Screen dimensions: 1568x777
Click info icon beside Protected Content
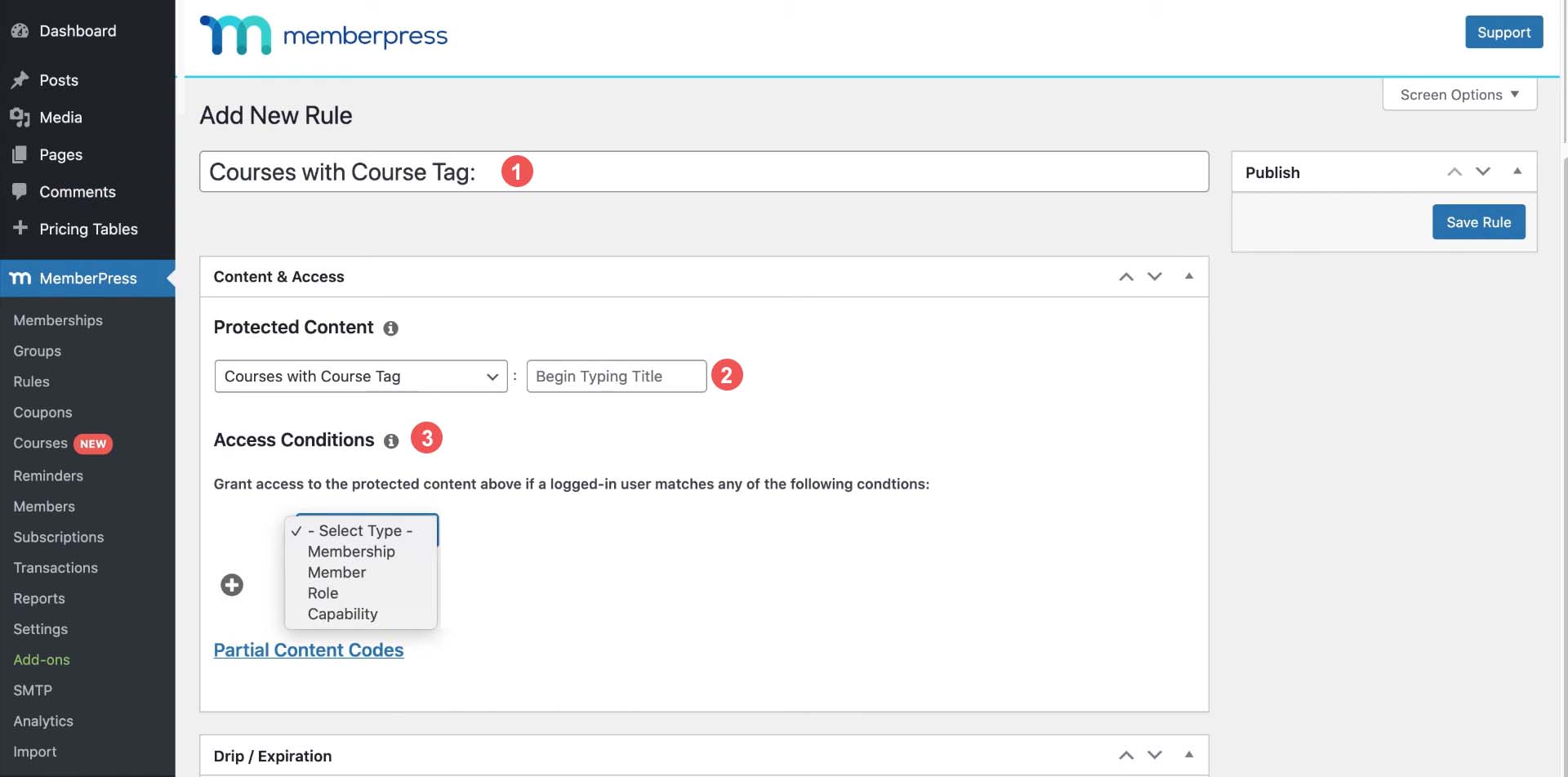click(391, 328)
